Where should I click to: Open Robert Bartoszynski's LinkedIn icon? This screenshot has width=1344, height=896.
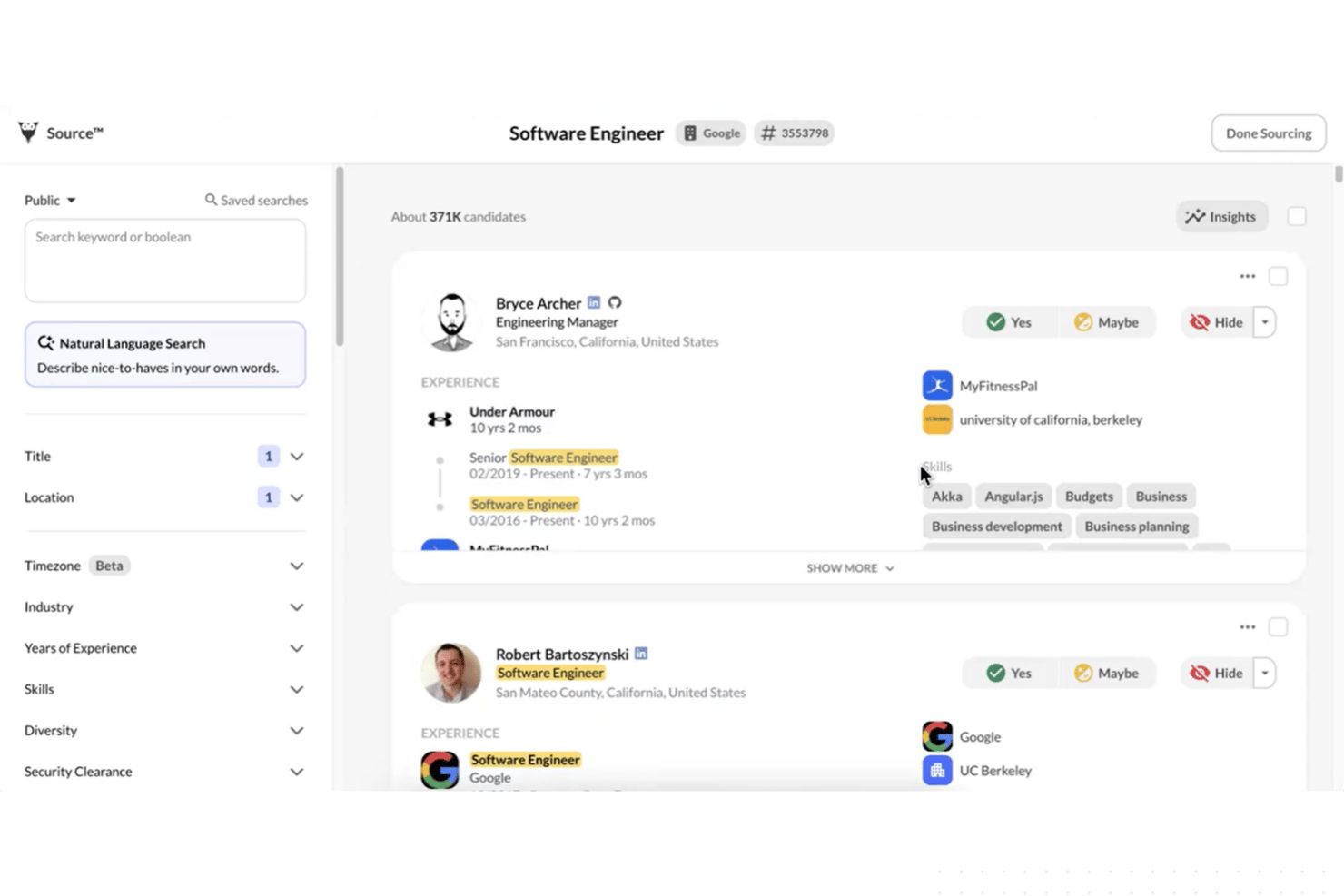641,654
